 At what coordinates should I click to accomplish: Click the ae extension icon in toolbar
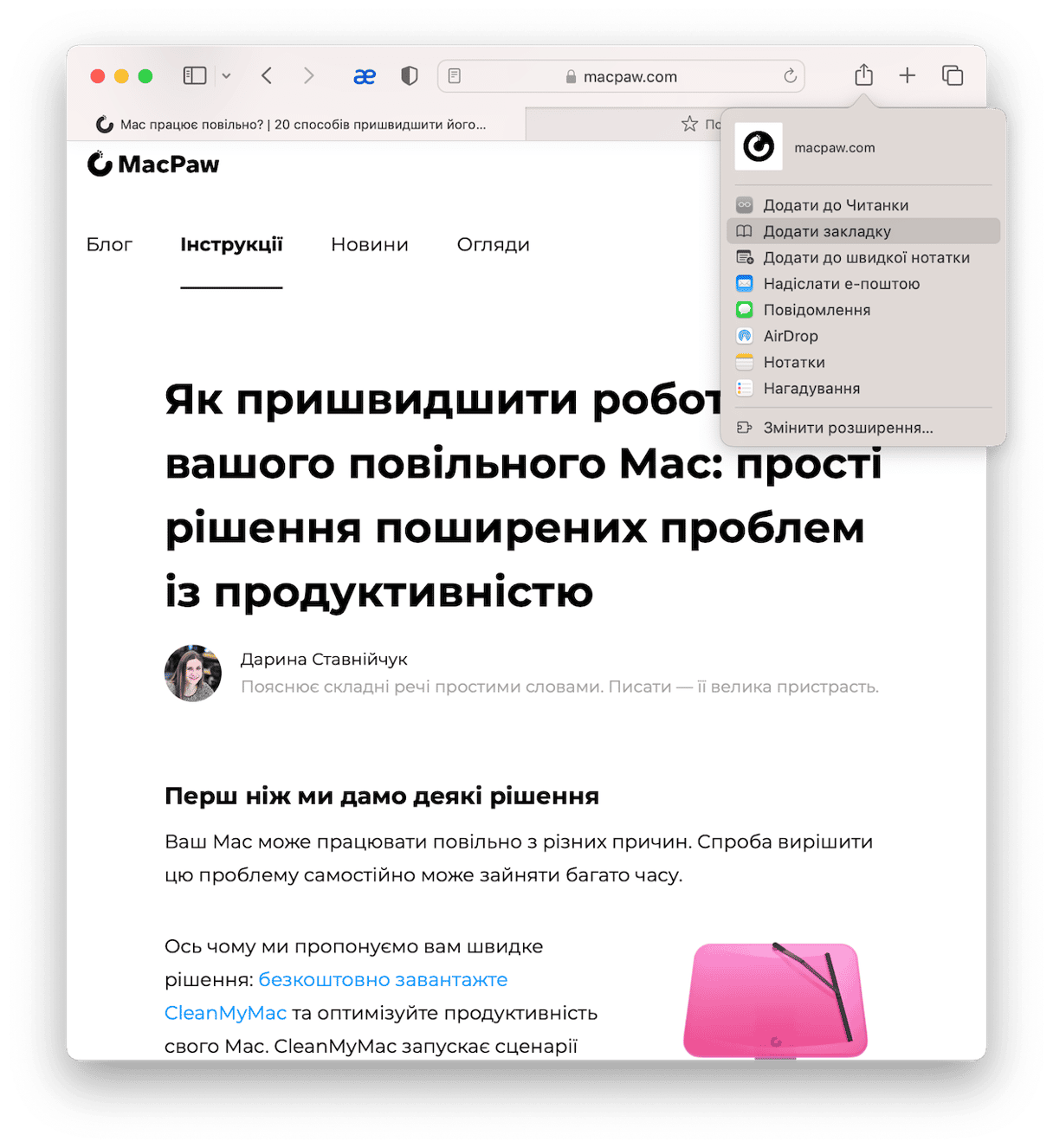pyautogui.click(x=365, y=76)
